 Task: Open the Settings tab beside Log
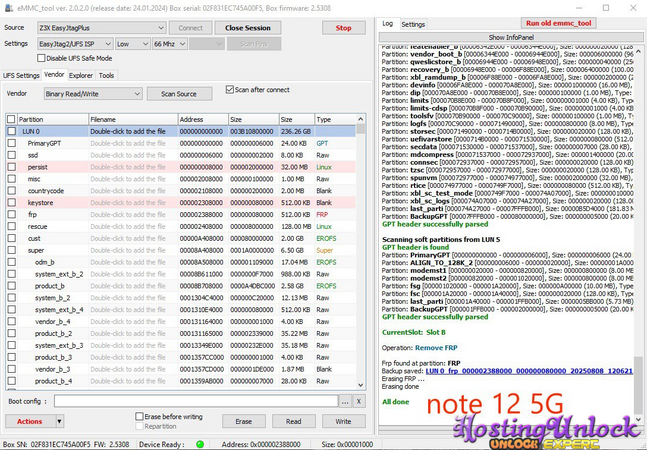pyautogui.click(x=413, y=23)
